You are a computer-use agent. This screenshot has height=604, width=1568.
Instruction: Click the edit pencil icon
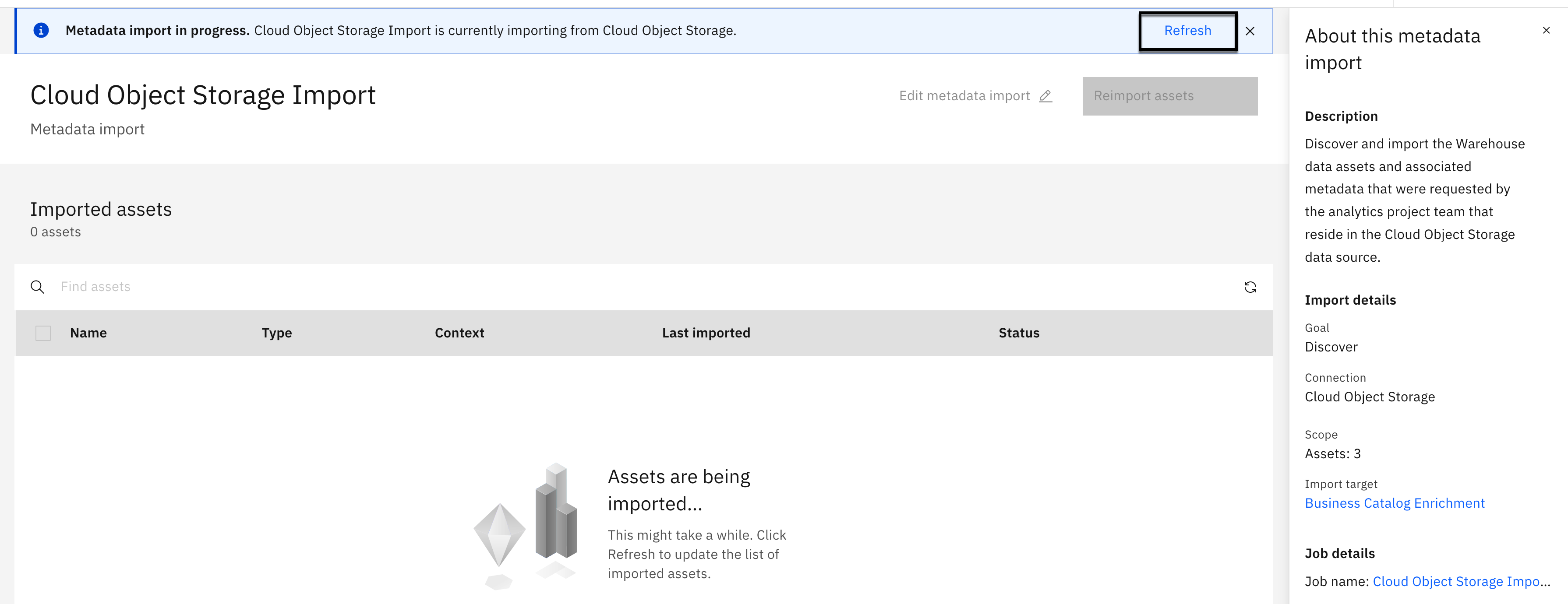click(x=1045, y=96)
